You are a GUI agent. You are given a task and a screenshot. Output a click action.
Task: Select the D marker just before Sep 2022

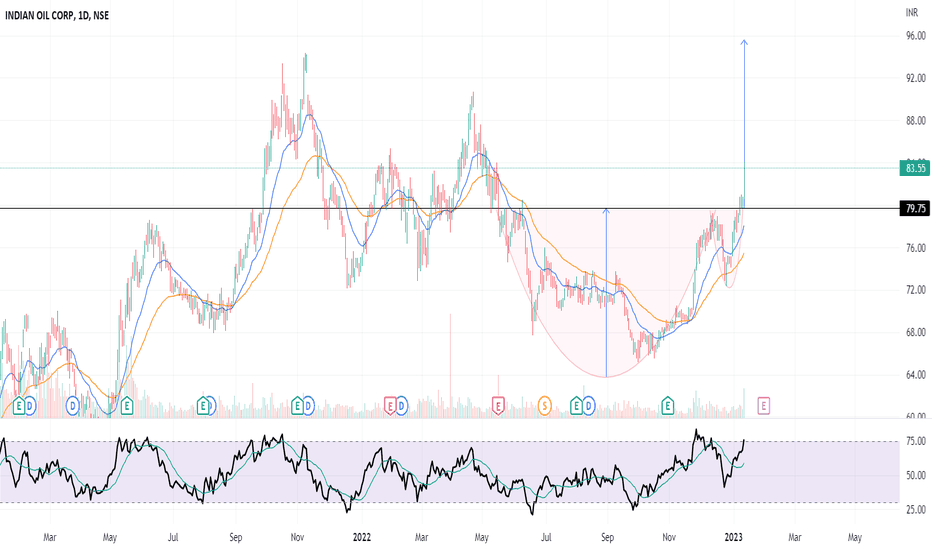tap(588, 407)
